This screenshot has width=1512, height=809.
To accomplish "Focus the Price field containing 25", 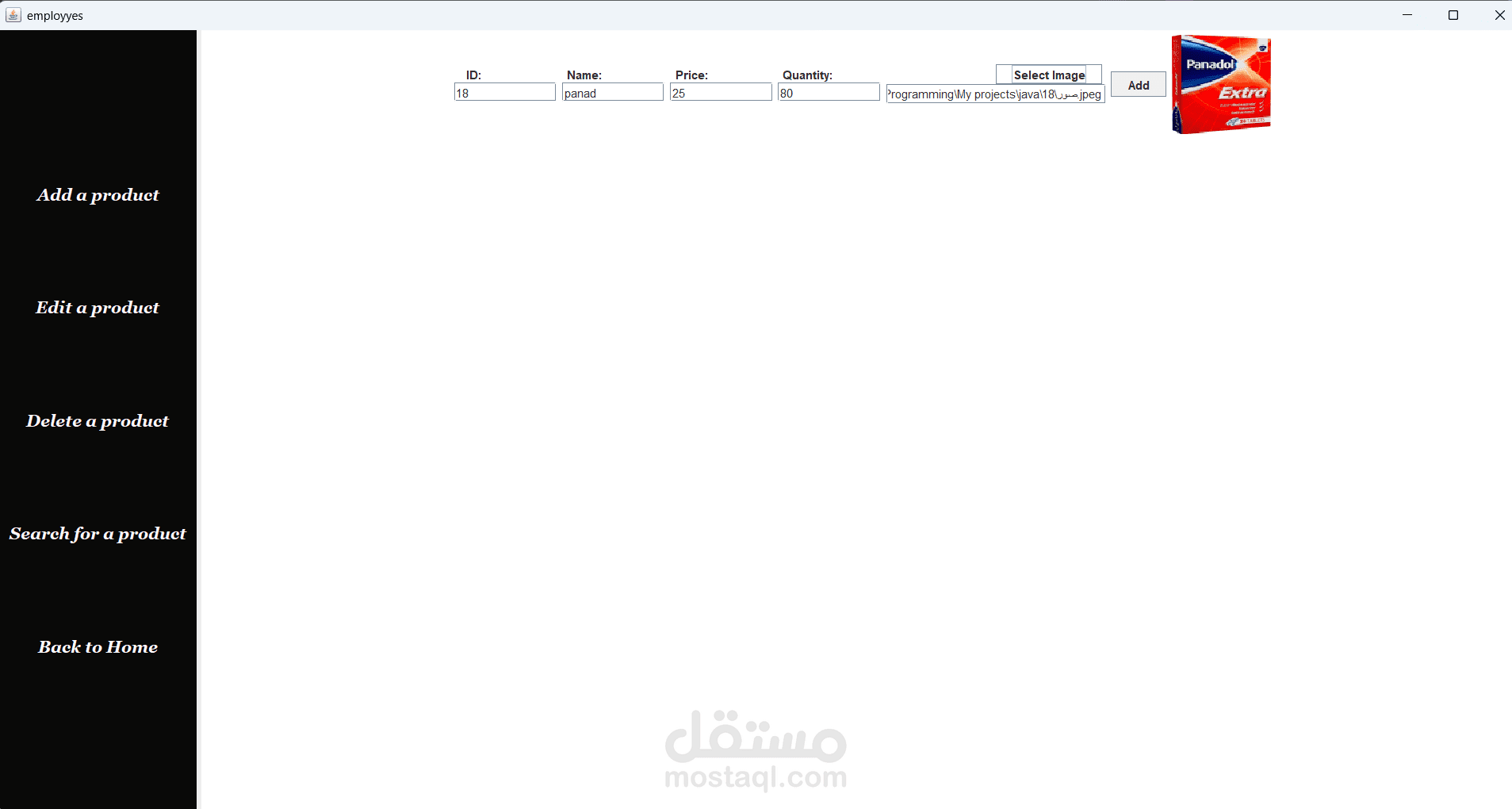I will (721, 93).
